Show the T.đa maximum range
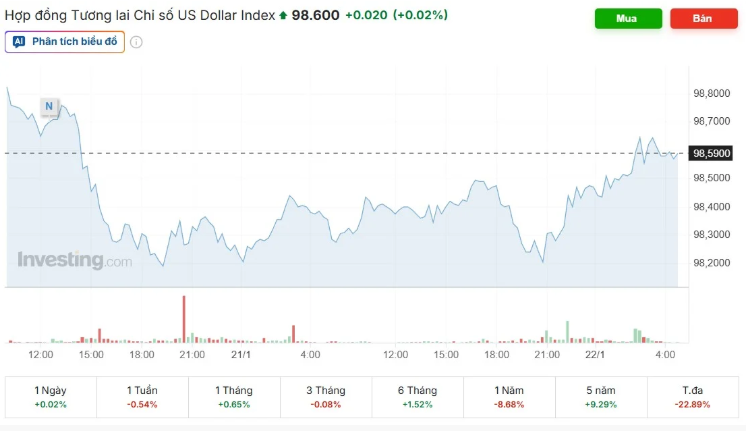 click(x=692, y=397)
